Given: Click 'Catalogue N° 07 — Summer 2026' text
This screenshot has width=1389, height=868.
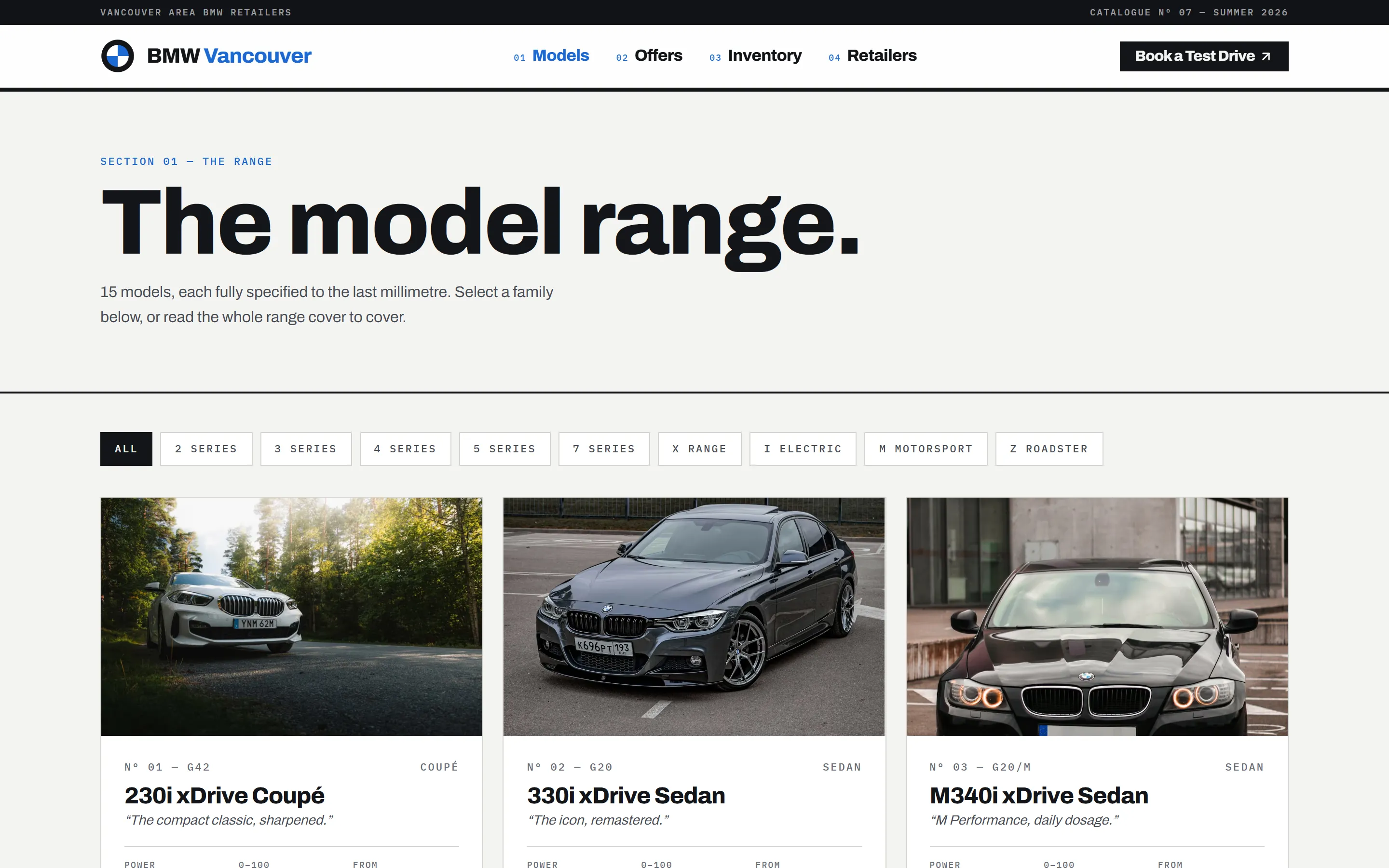Looking at the screenshot, I should coord(1189,12).
